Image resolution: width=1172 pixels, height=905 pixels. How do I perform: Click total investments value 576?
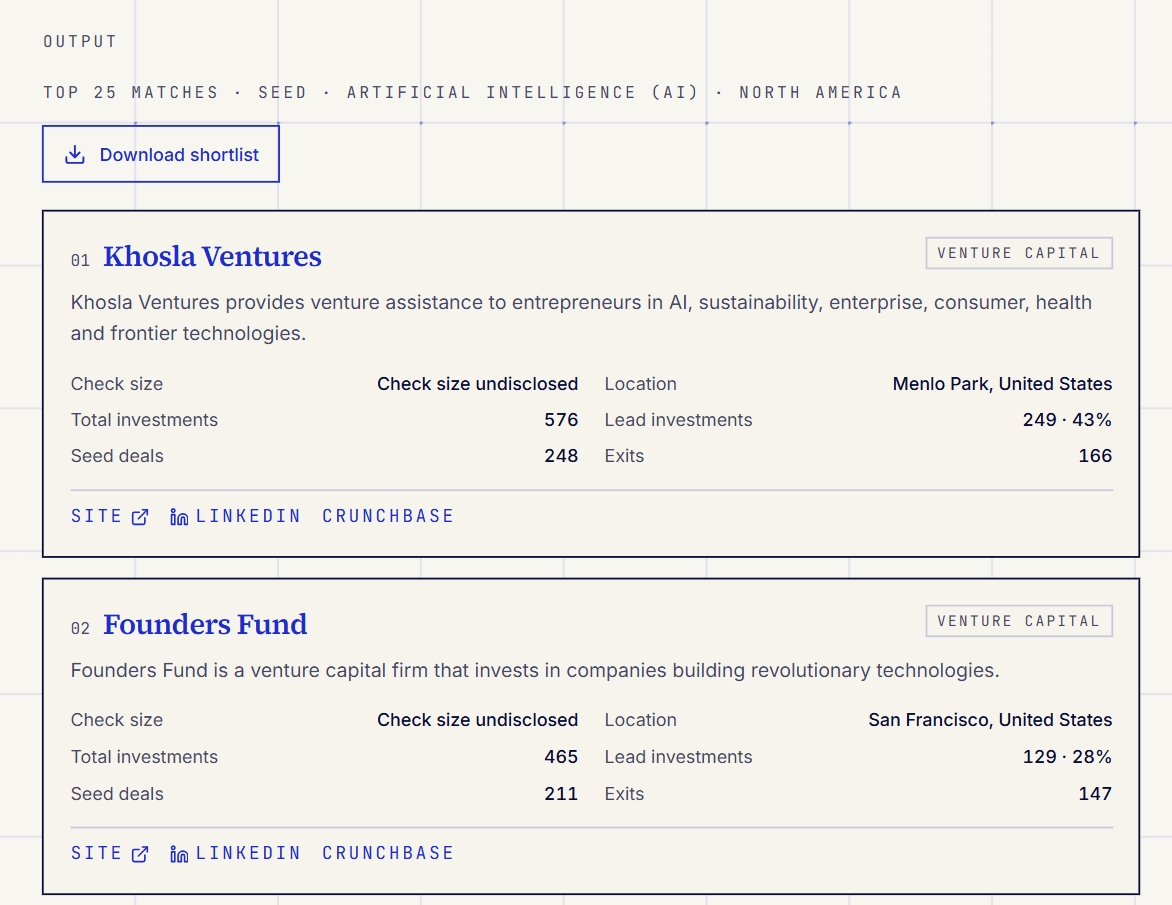point(561,420)
